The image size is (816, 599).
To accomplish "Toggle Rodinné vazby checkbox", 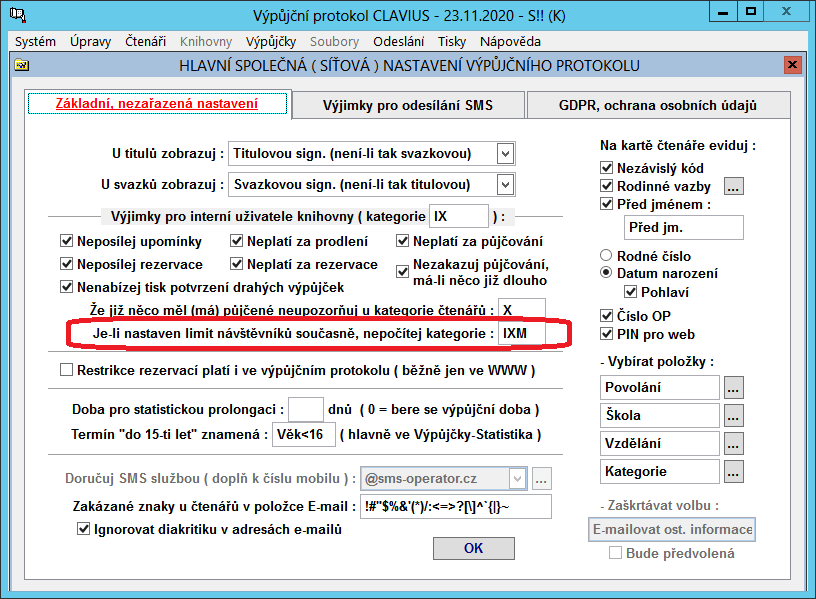I will tap(606, 186).
